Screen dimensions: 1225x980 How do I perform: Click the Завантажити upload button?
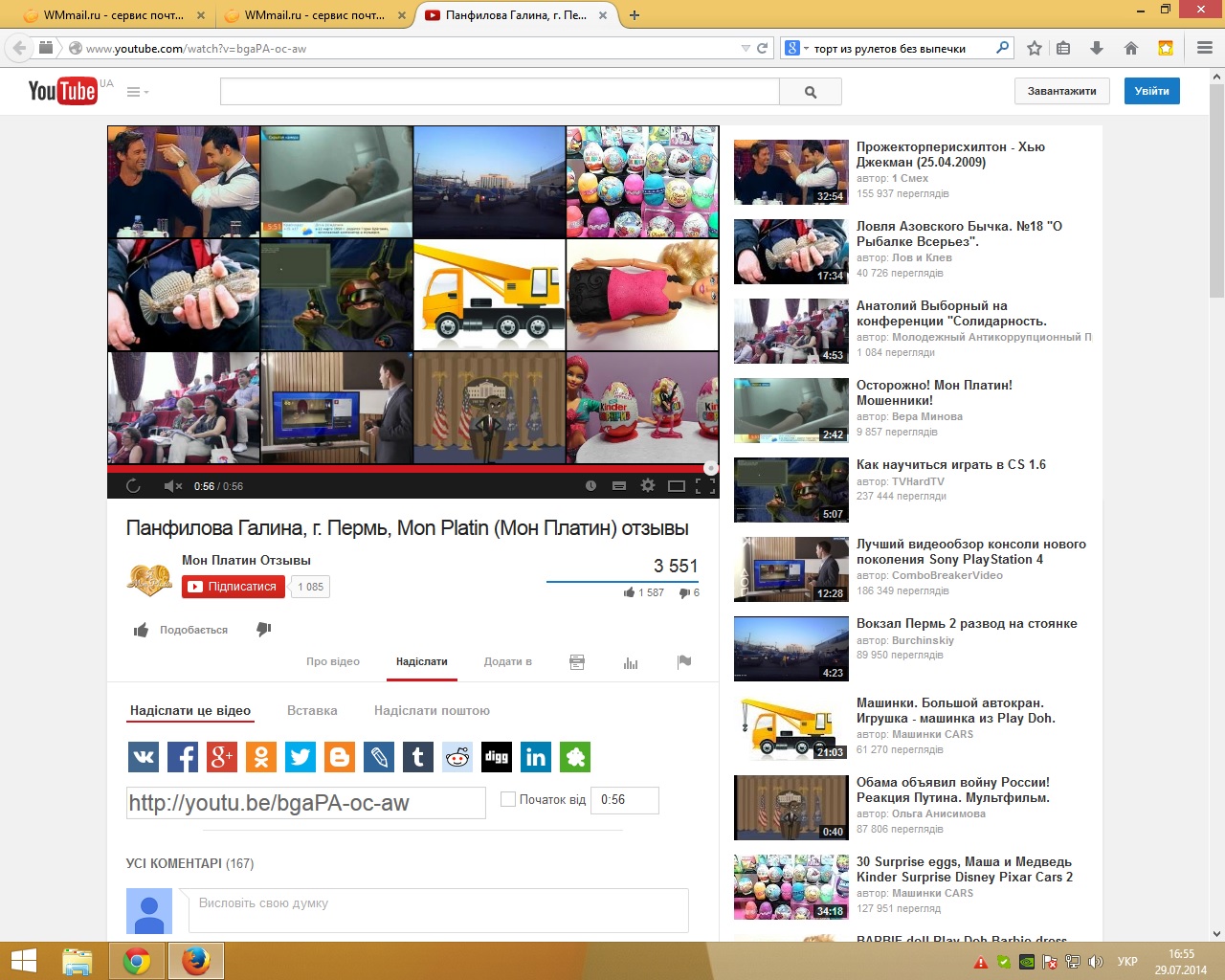pyautogui.click(x=1062, y=91)
